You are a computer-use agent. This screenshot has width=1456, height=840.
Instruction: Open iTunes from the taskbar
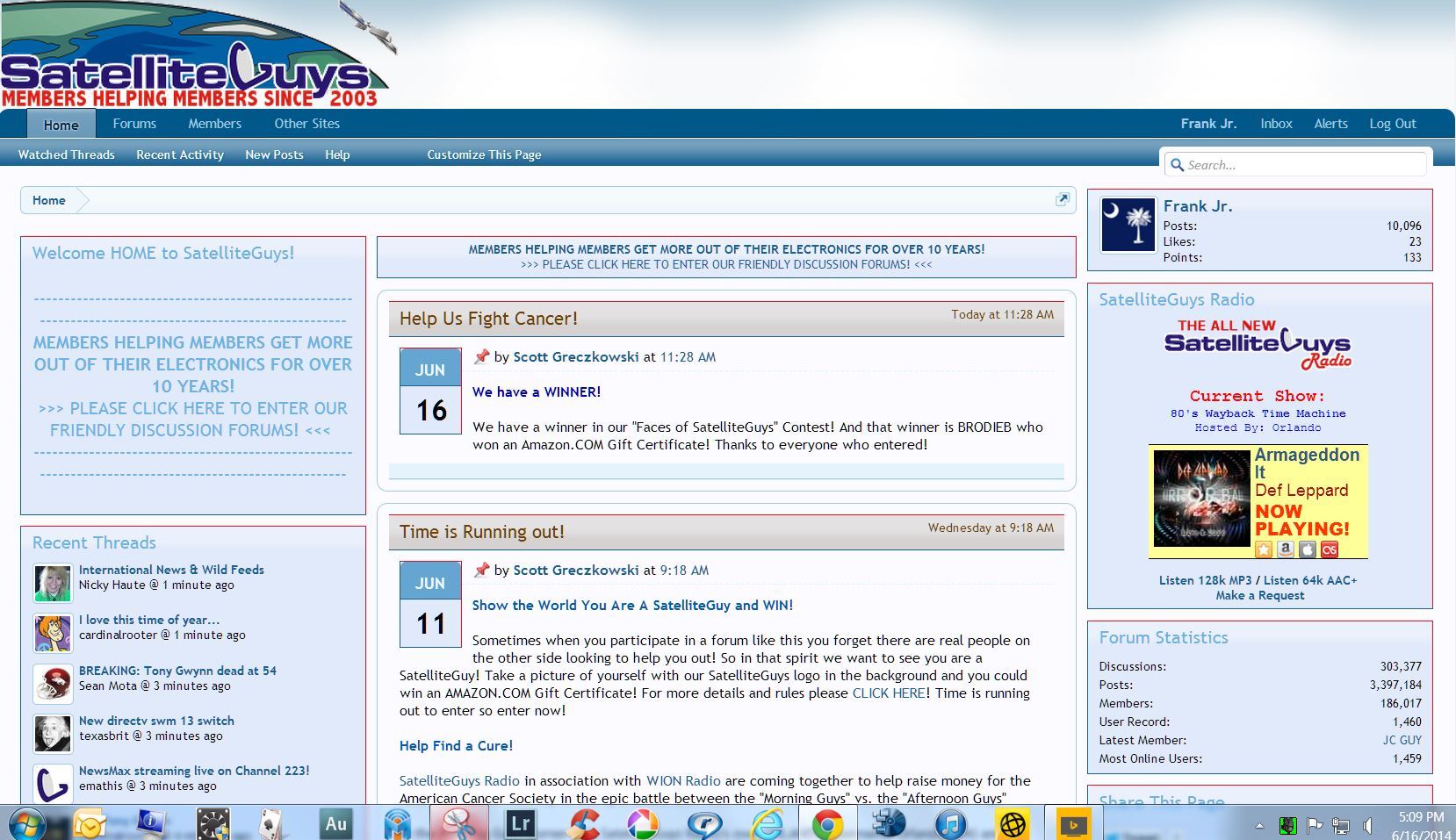tap(950, 824)
